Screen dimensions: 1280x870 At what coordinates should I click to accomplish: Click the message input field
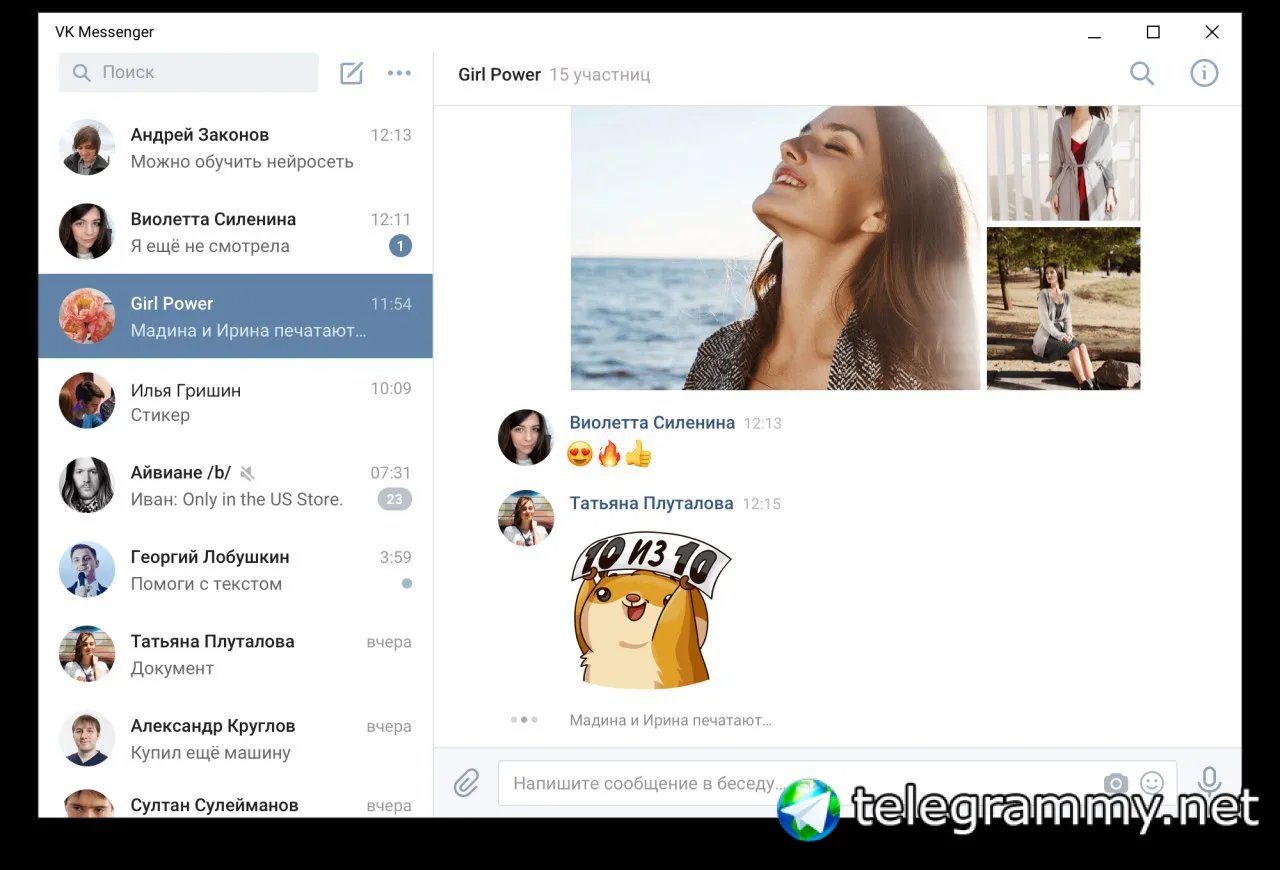coord(837,783)
